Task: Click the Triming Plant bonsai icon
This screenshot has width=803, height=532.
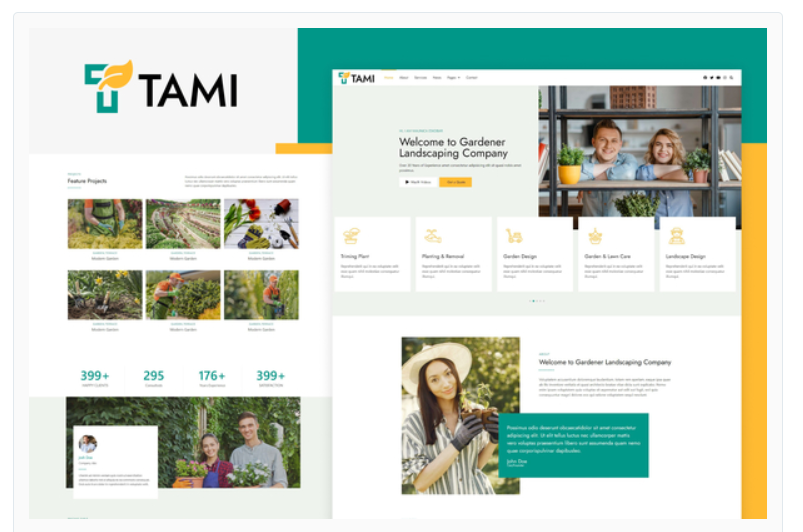Action: pos(351,236)
